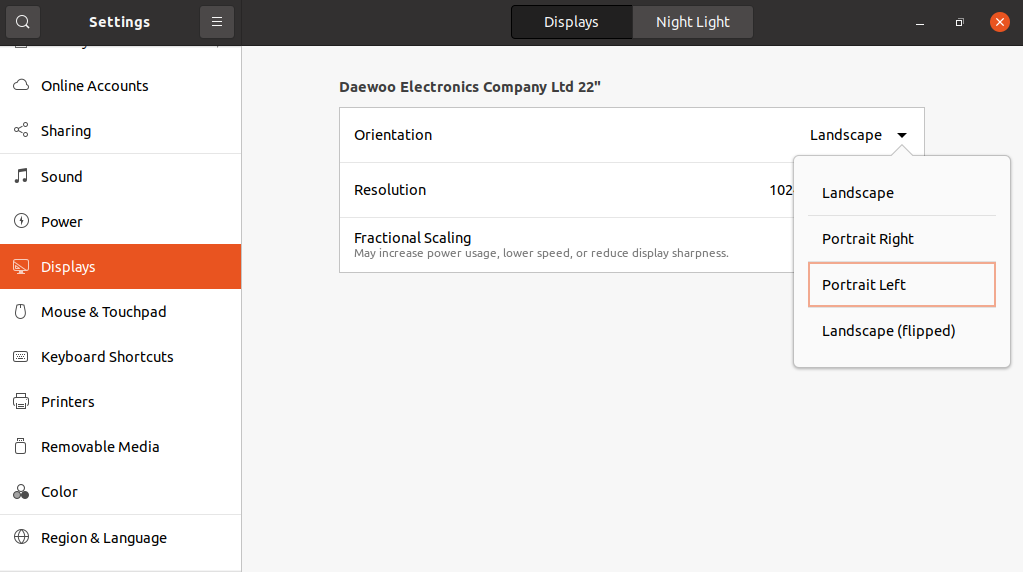Click the Sound music note icon

pos(21,176)
